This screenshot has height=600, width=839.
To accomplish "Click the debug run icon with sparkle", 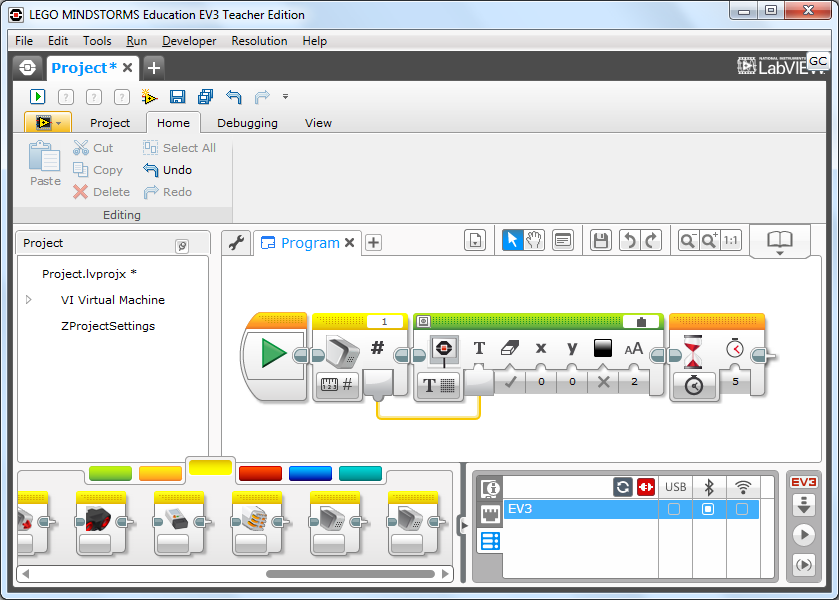I will point(149,97).
